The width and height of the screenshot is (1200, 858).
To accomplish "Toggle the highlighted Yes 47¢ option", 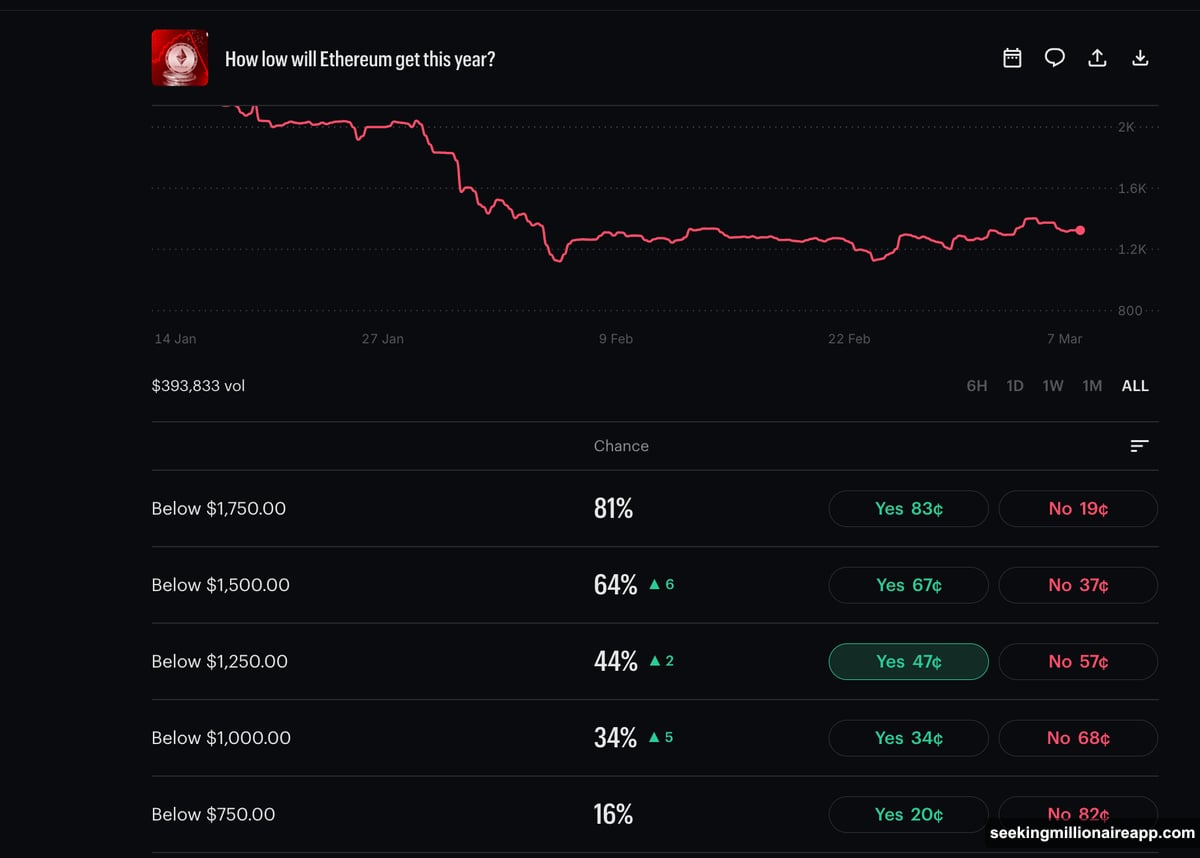I will click(x=908, y=661).
